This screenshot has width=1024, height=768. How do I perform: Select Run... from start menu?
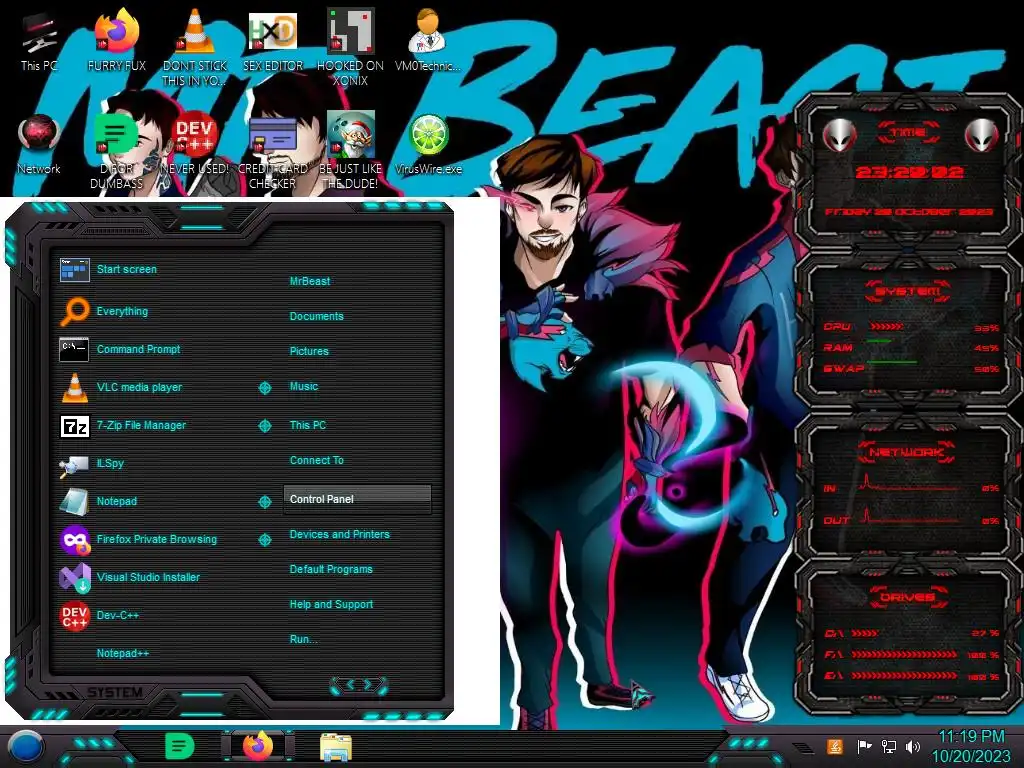tap(304, 639)
